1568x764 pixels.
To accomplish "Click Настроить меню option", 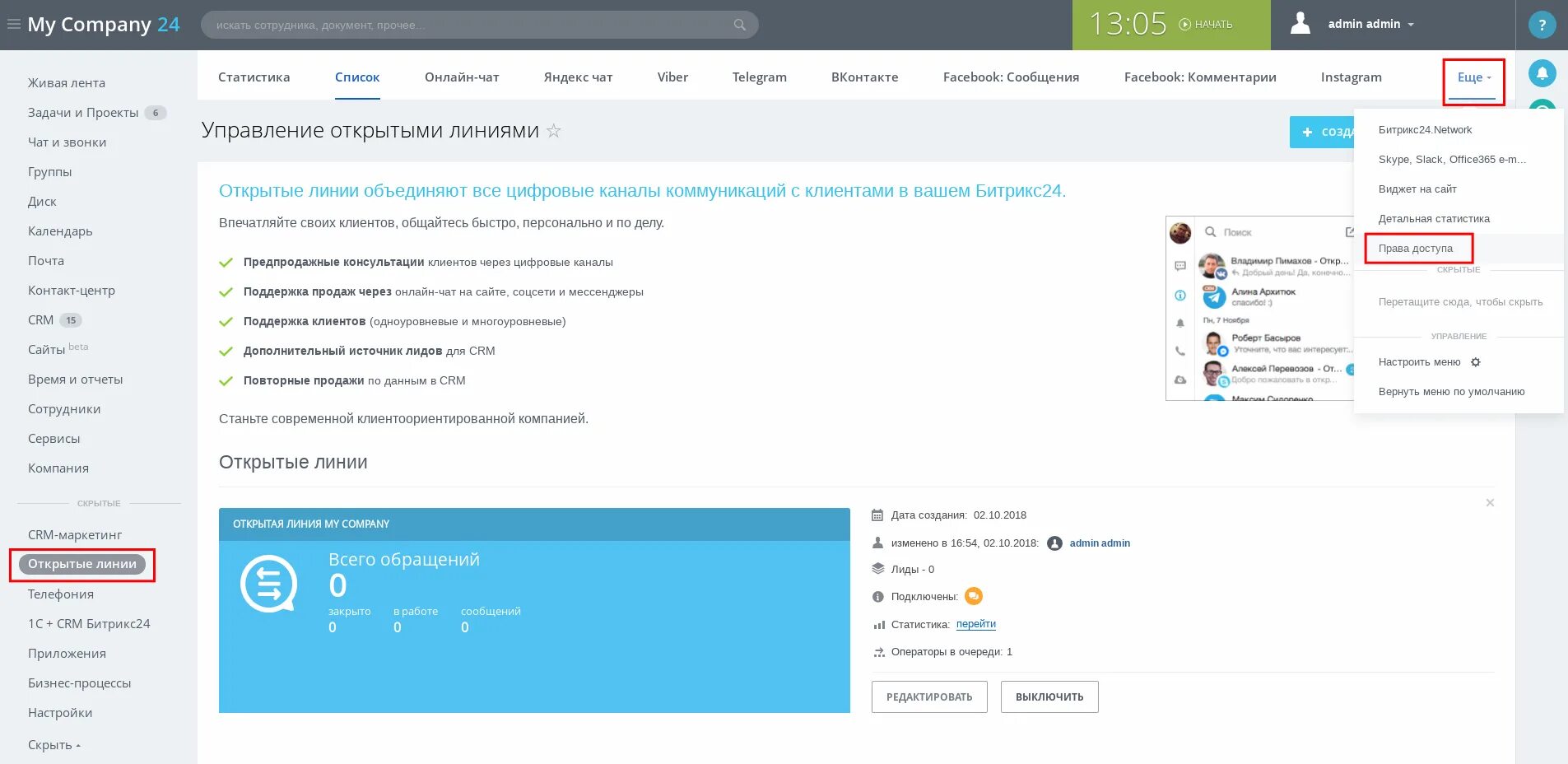I will [1420, 362].
